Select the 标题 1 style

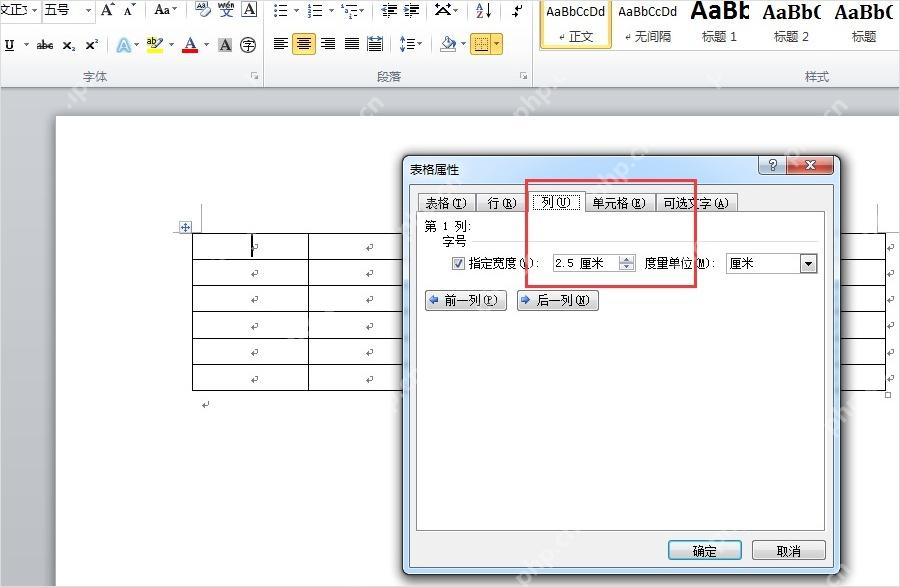(x=719, y=24)
